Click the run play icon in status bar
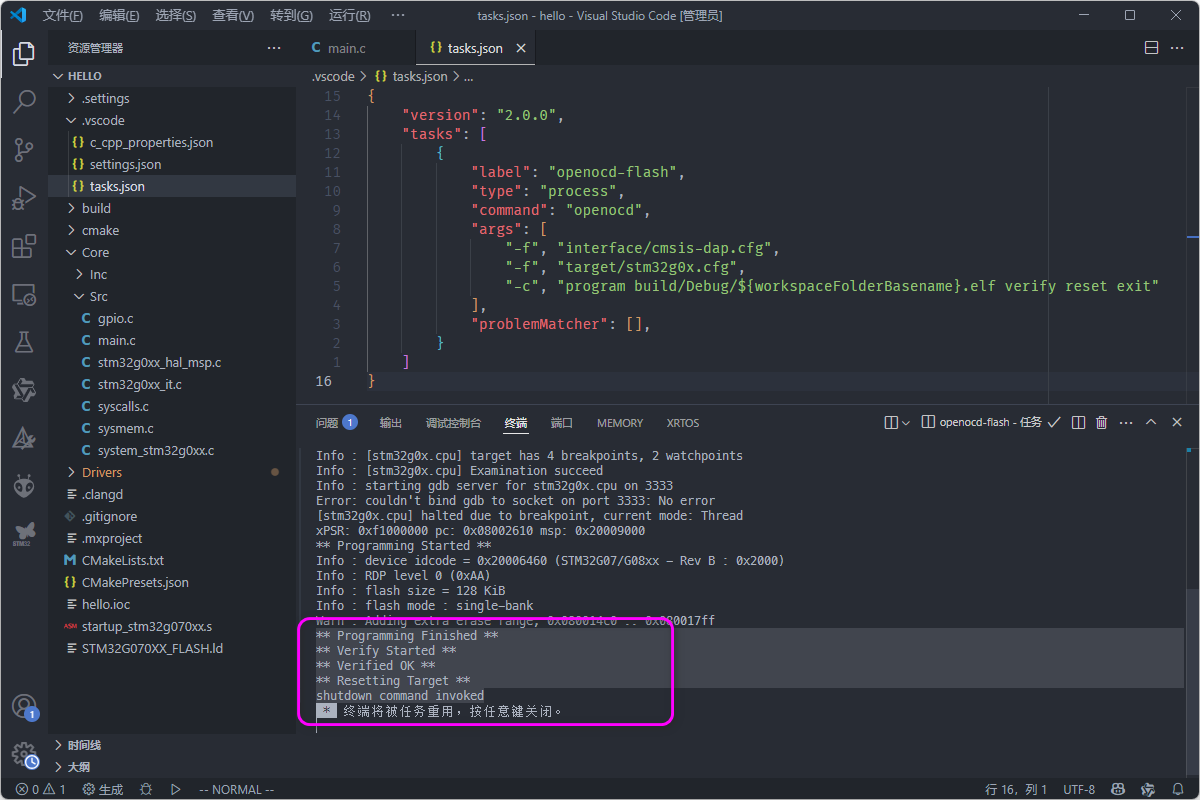 (175, 790)
